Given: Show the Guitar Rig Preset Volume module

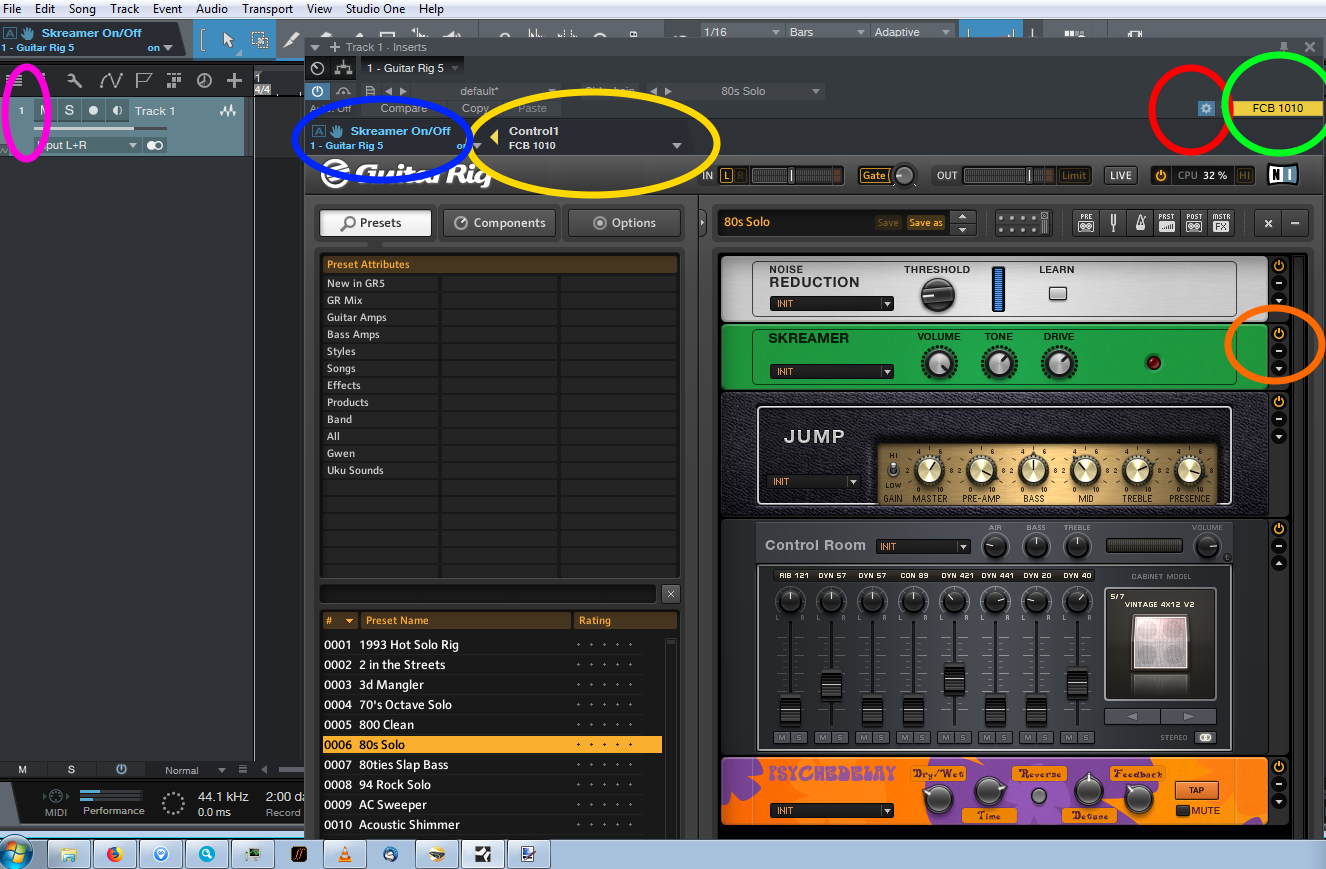Looking at the screenshot, I should pos(1167,224).
